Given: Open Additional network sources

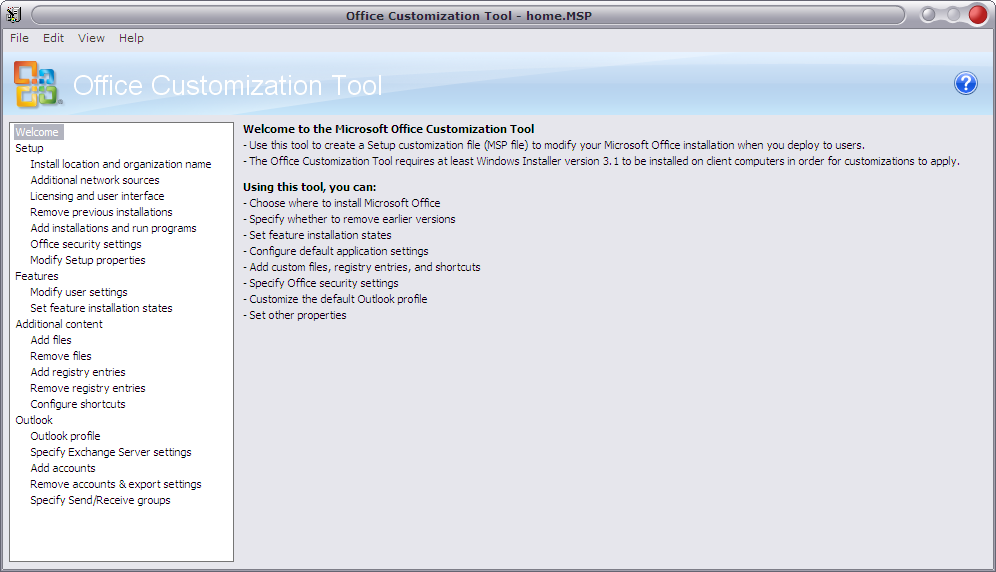Looking at the screenshot, I should click(95, 180).
